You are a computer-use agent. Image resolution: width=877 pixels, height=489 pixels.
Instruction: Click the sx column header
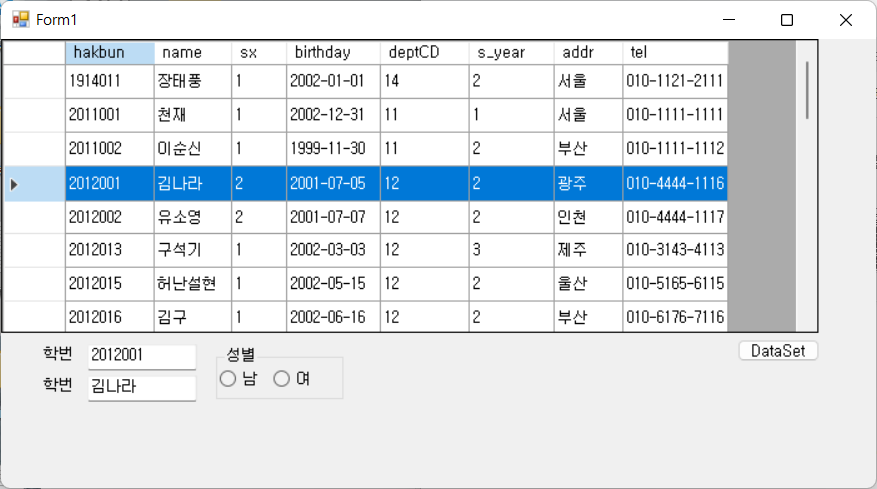click(x=259, y=53)
